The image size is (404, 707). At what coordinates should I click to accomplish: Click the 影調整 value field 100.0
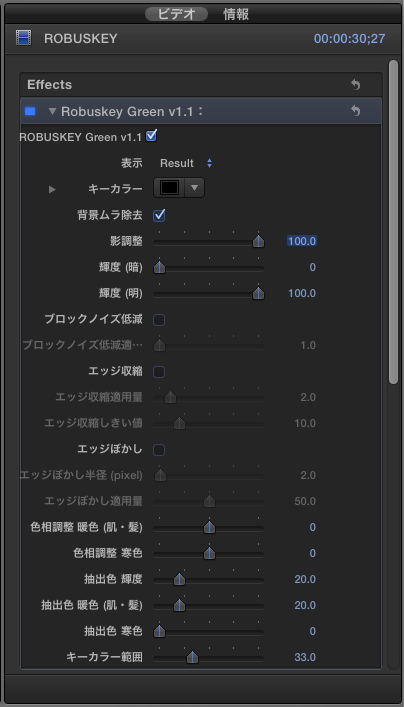pyautogui.click(x=302, y=241)
